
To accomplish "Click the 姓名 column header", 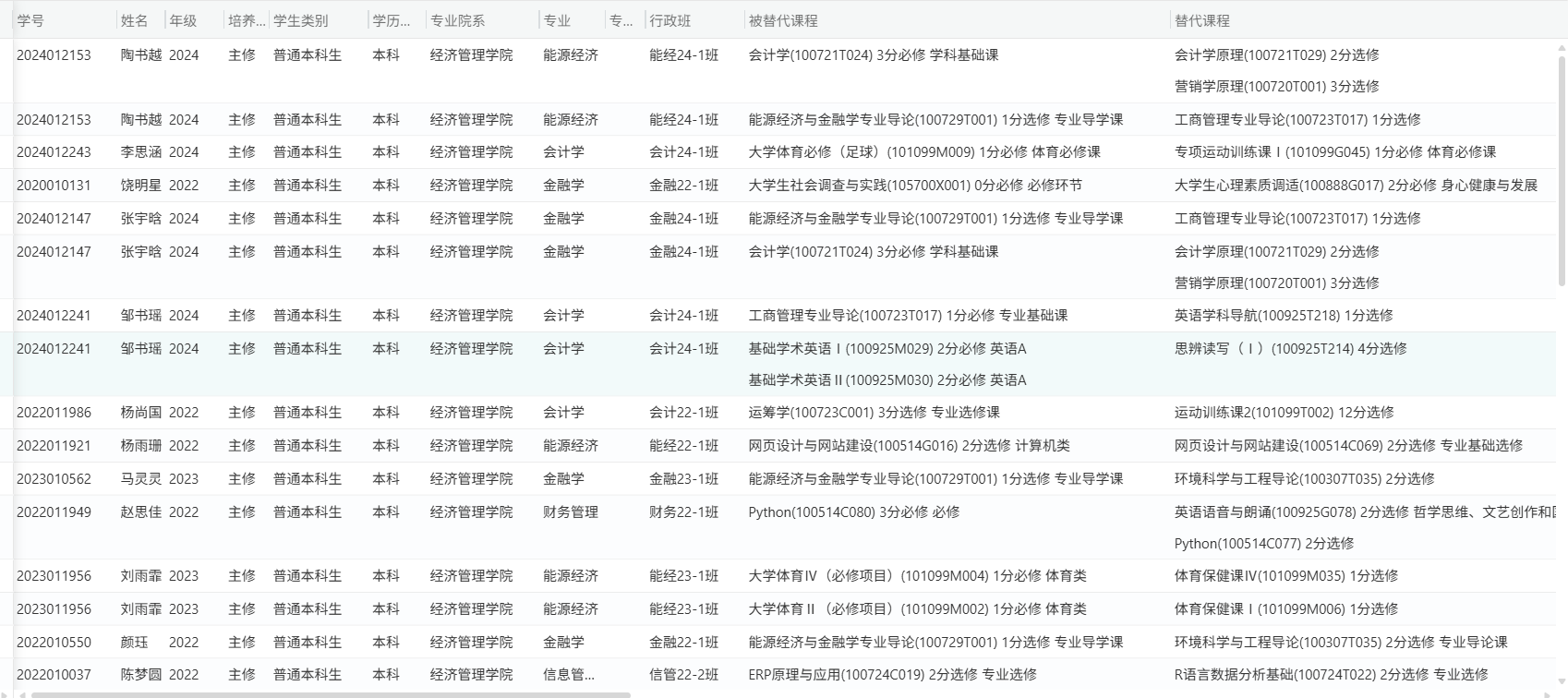I will point(134,20).
